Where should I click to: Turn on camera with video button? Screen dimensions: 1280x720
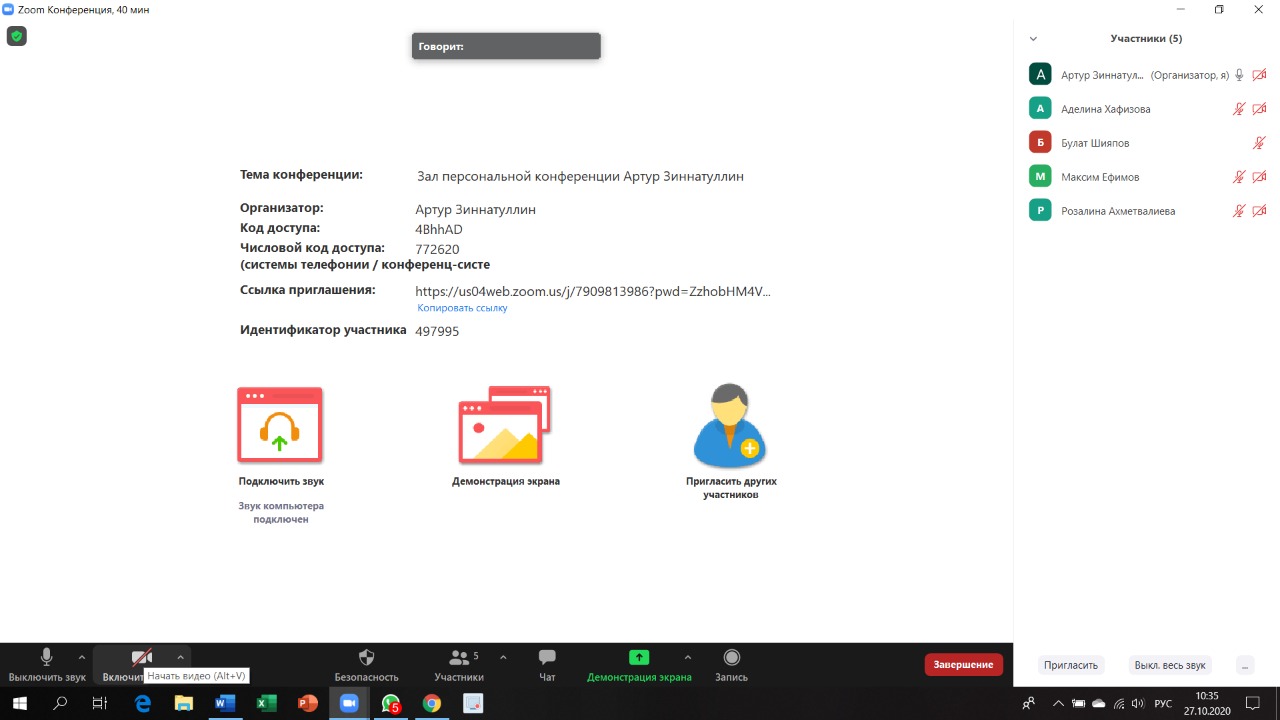(141, 658)
